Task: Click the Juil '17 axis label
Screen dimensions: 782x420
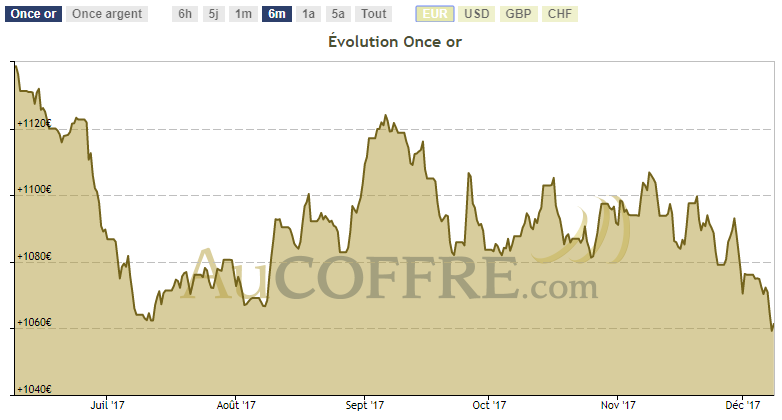Action: pyautogui.click(x=107, y=405)
